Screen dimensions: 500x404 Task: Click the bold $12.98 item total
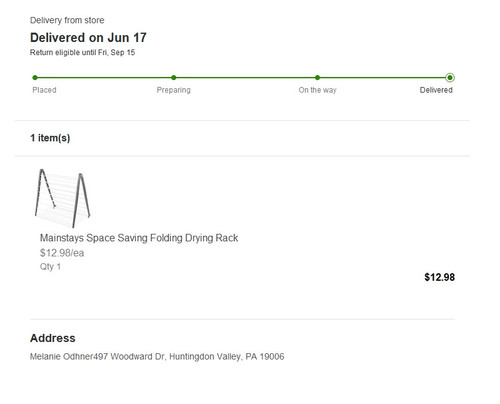439,277
